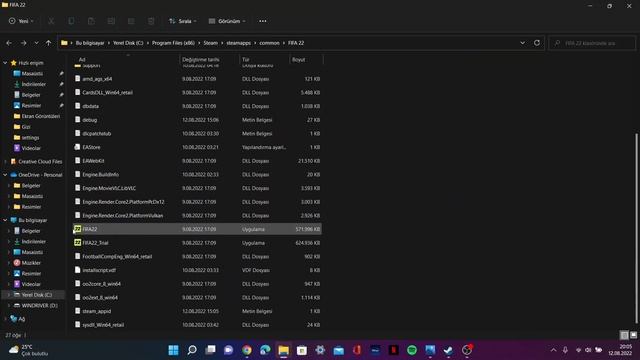Click the Cut scissors icon in toolbar
This screenshot has height=360, width=640.
51,21
